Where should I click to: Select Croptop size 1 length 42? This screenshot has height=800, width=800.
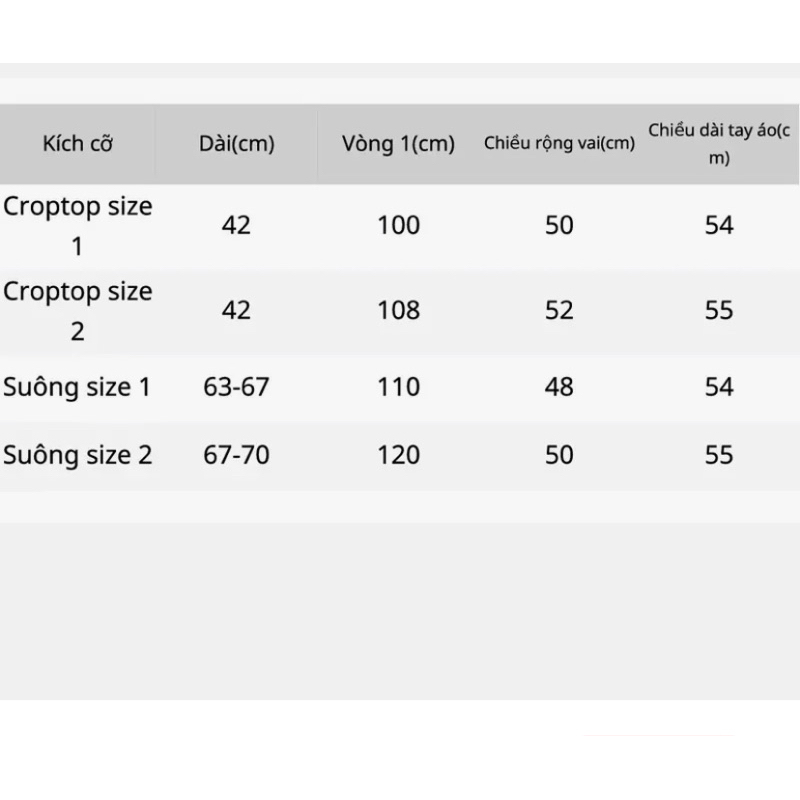click(236, 225)
